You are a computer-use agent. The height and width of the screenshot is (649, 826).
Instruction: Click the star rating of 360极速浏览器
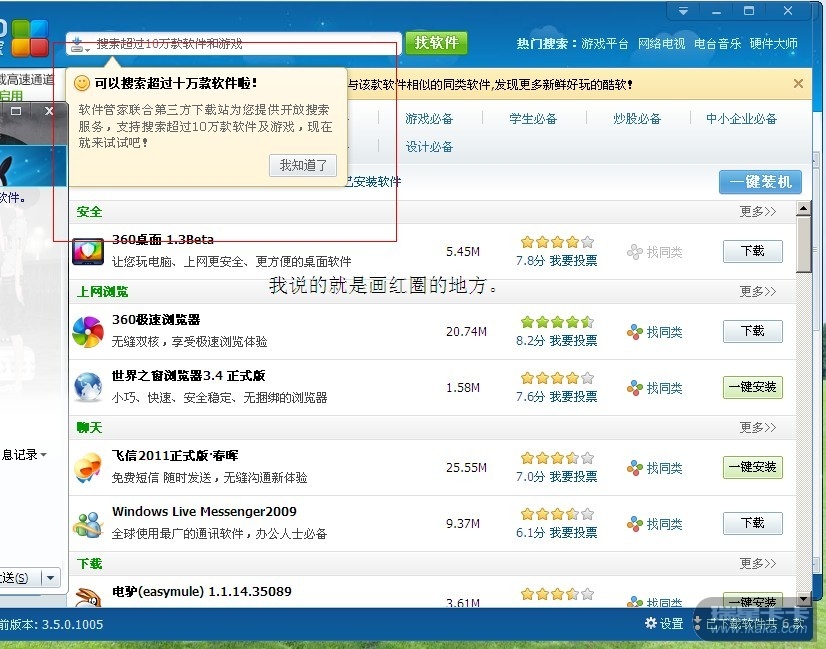click(x=557, y=321)
